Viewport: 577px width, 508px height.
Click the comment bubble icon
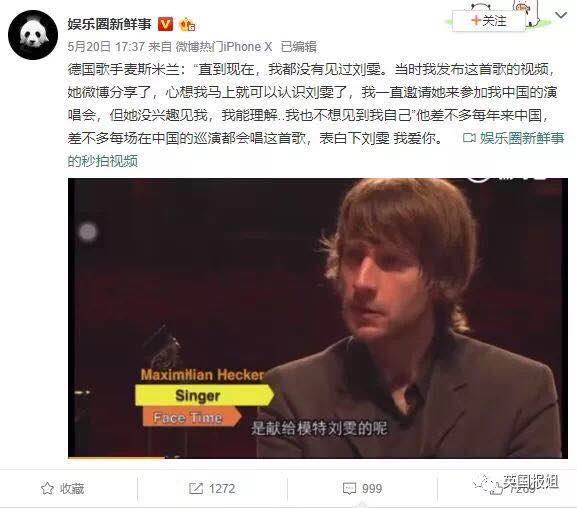point(349,489)
